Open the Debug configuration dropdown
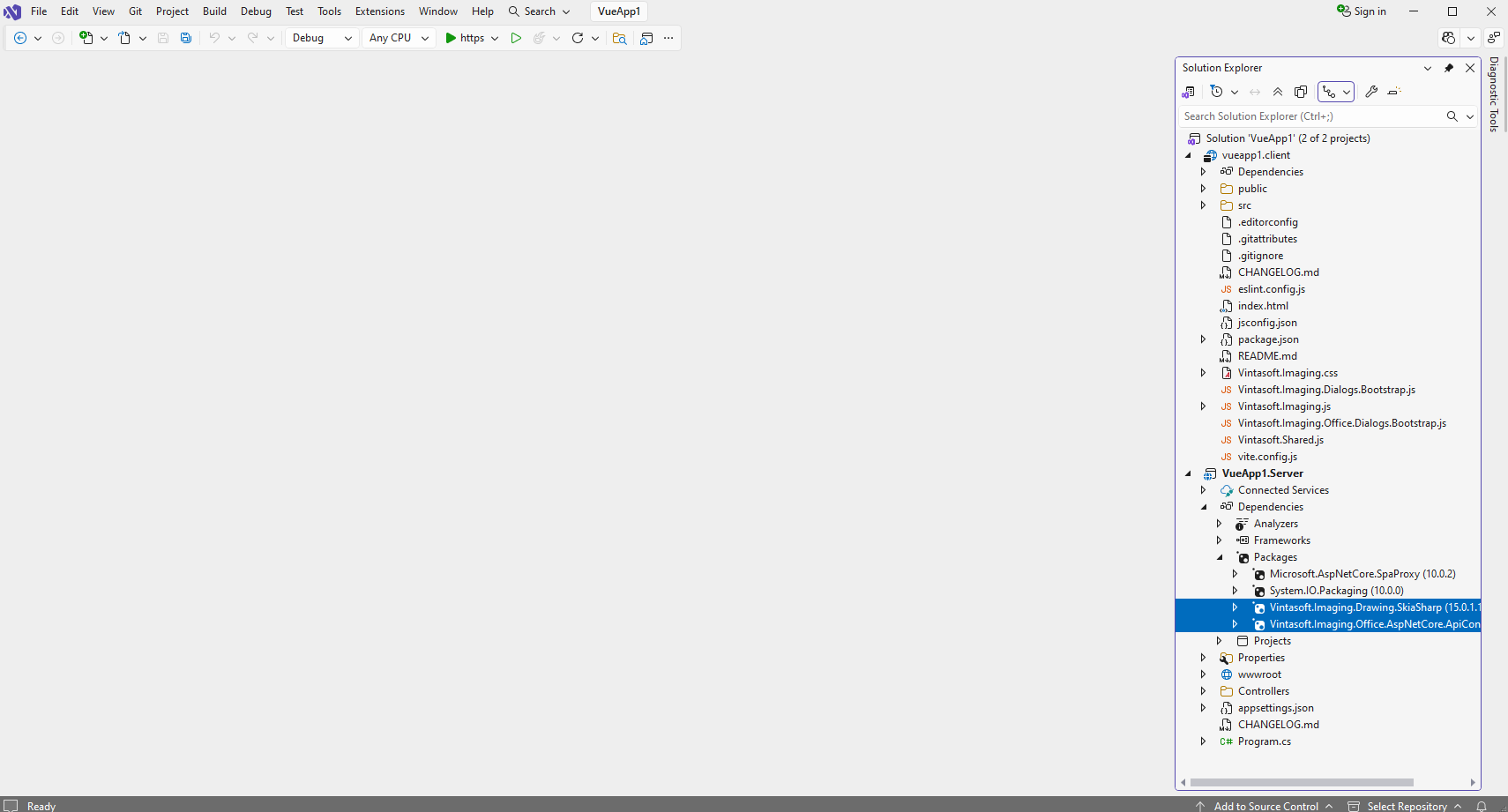The width and height of the screenshot is (1508, 812). point(323,38)
